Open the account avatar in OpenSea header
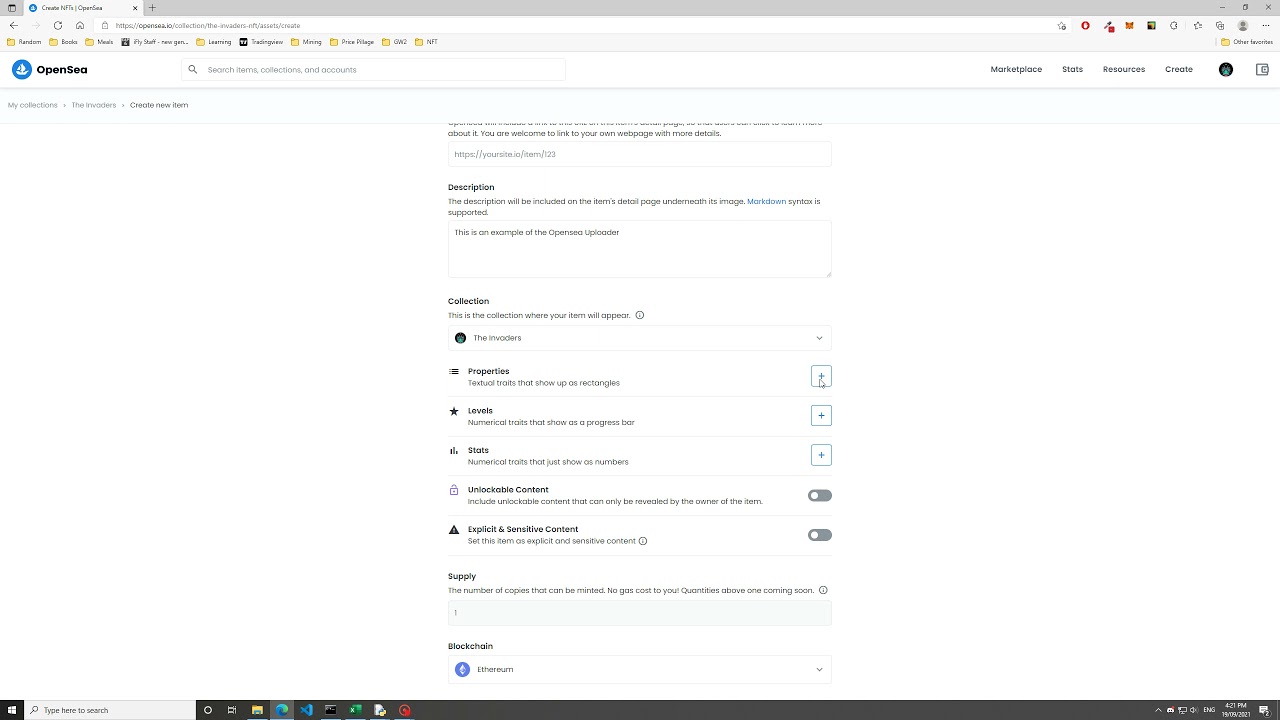Viewport: 1280px width, 720px height. [x=1226, y=69]
